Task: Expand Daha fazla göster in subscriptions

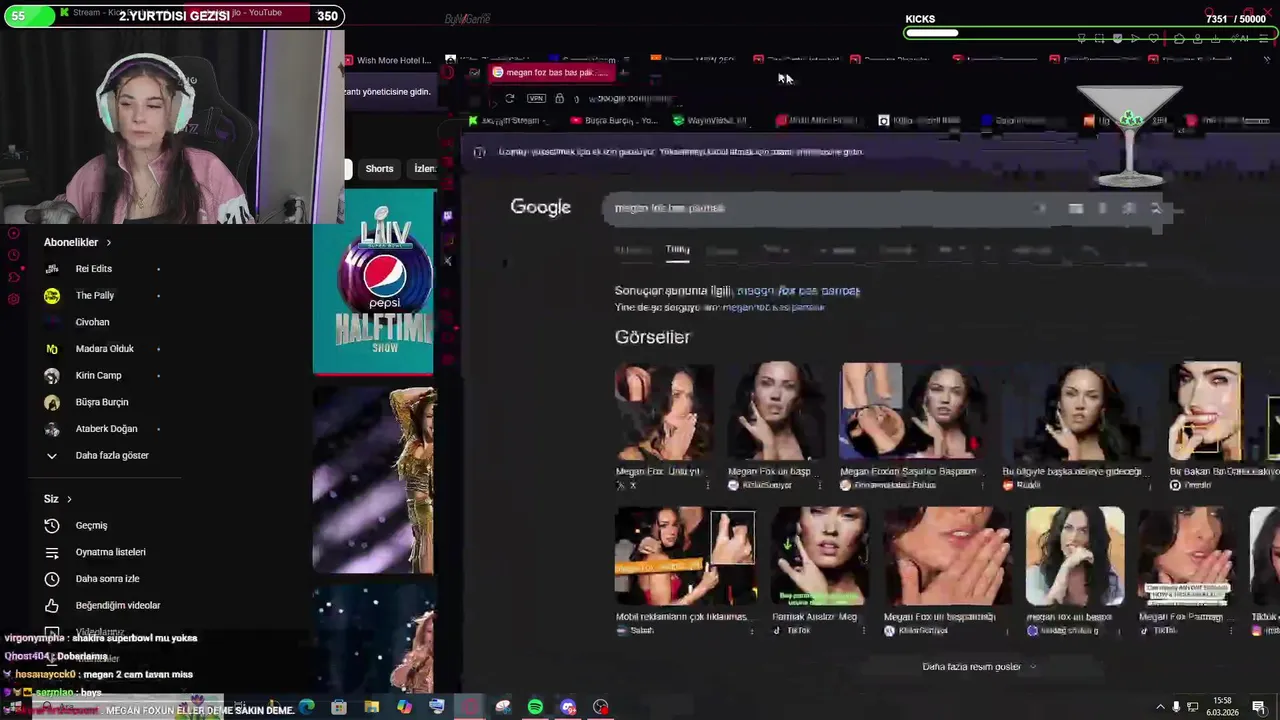Action: pos(111,456)
